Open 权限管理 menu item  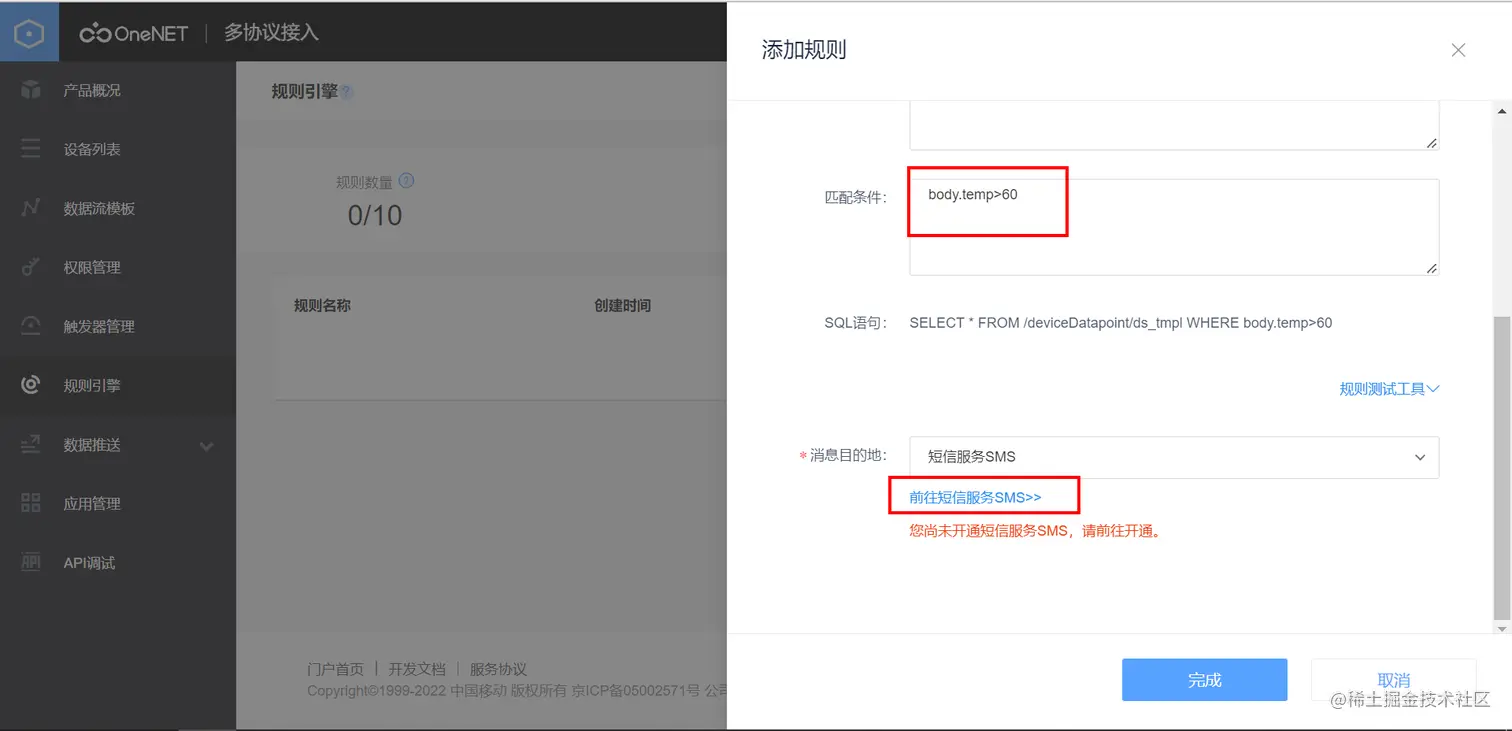pos(118,267)
